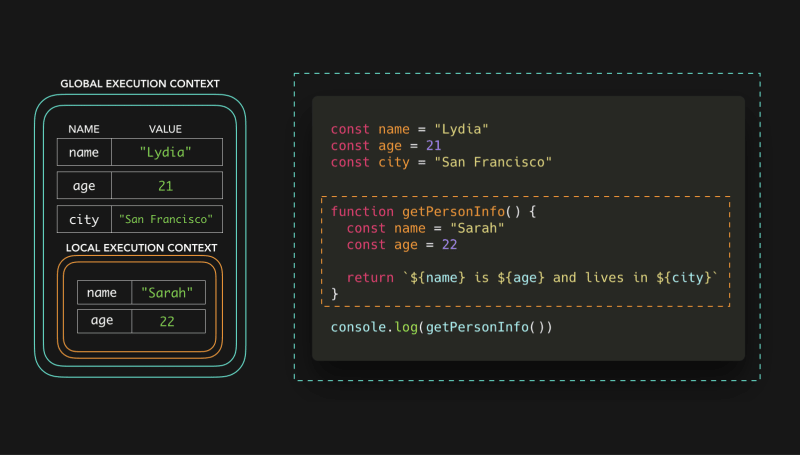Click the console.log(getPersonInfo()) line
The height and width of the screenshot is (455, 800).
[x=441, y=327]
